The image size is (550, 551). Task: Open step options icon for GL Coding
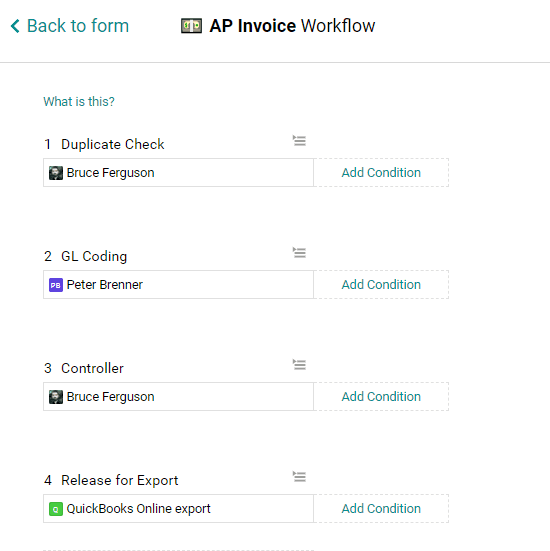(x=299, y=252)
